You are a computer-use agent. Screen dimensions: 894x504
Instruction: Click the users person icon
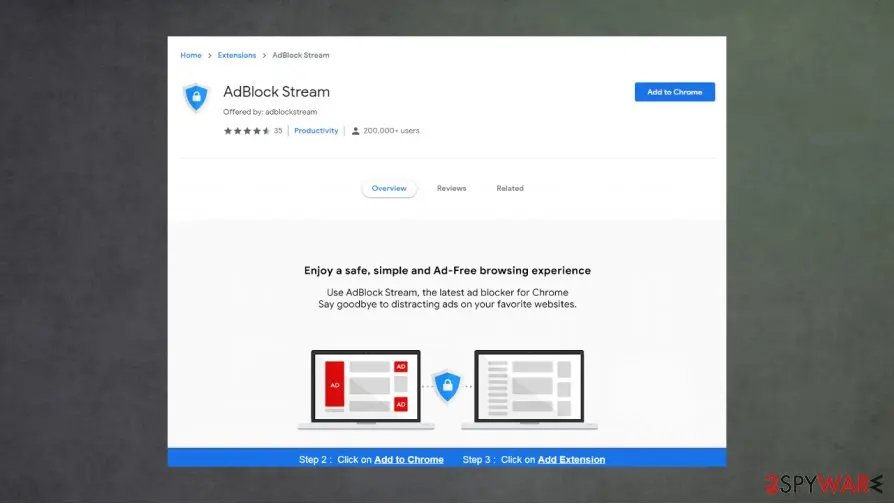(x=355, y=131)
